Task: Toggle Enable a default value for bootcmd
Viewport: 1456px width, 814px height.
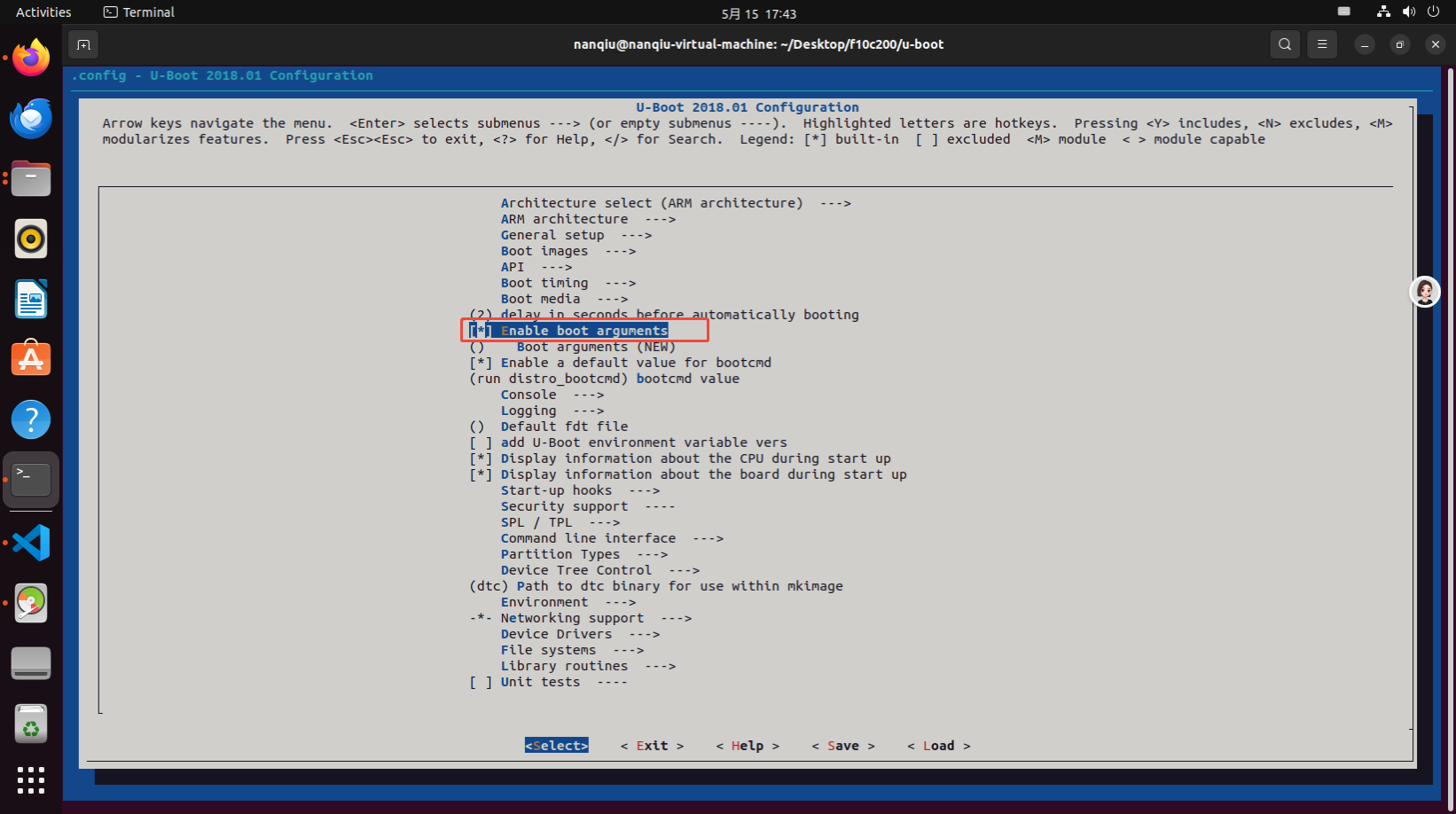Action: tap(620, 363)
